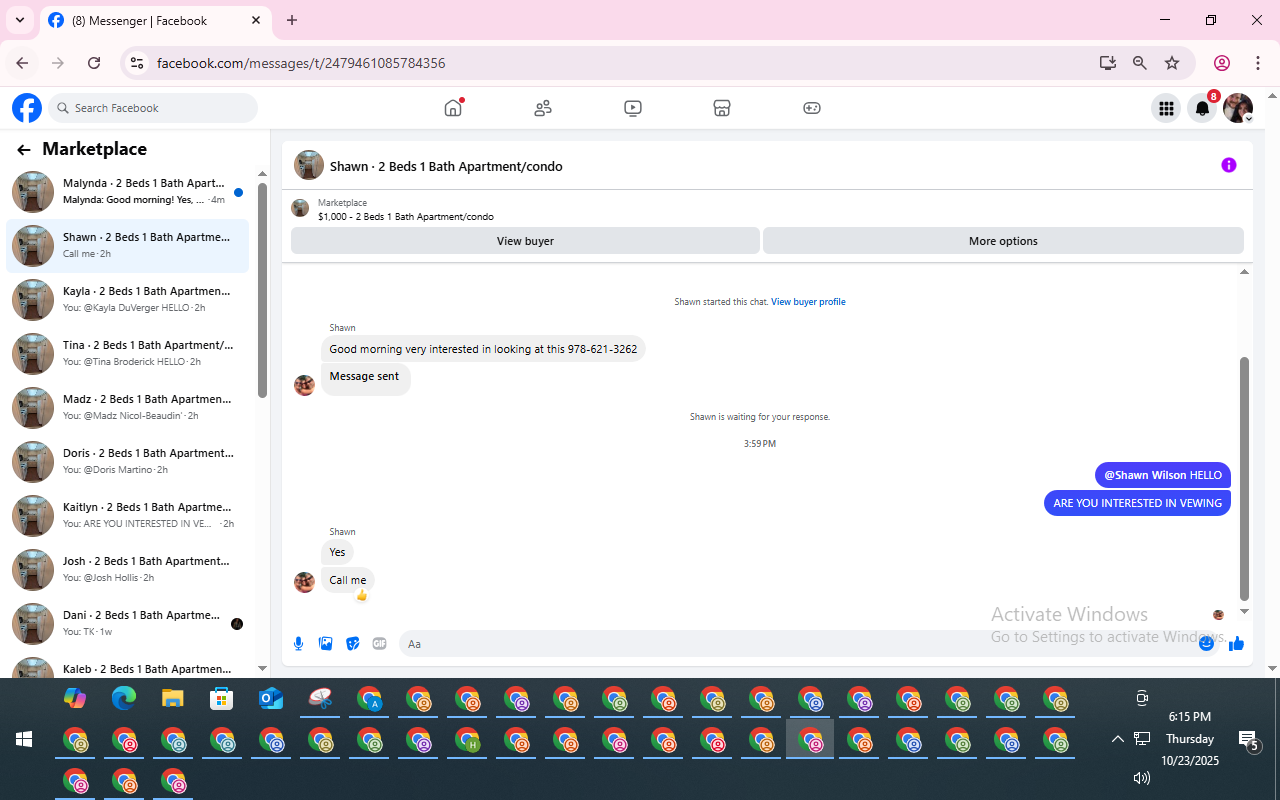Open Madz's conversation in the list
The width and height of the screenshot is (1280, 800).
(128, 408)
